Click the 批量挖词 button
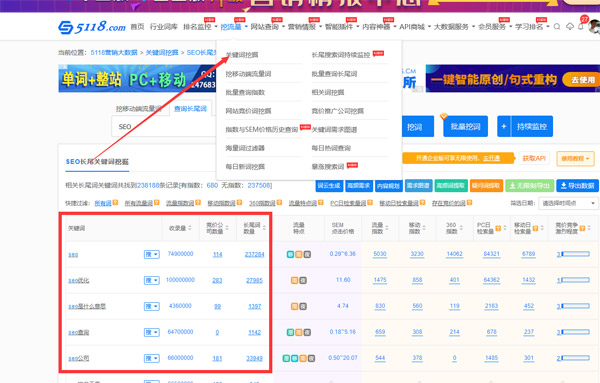The image size is (600, 383). click(465, 126)
